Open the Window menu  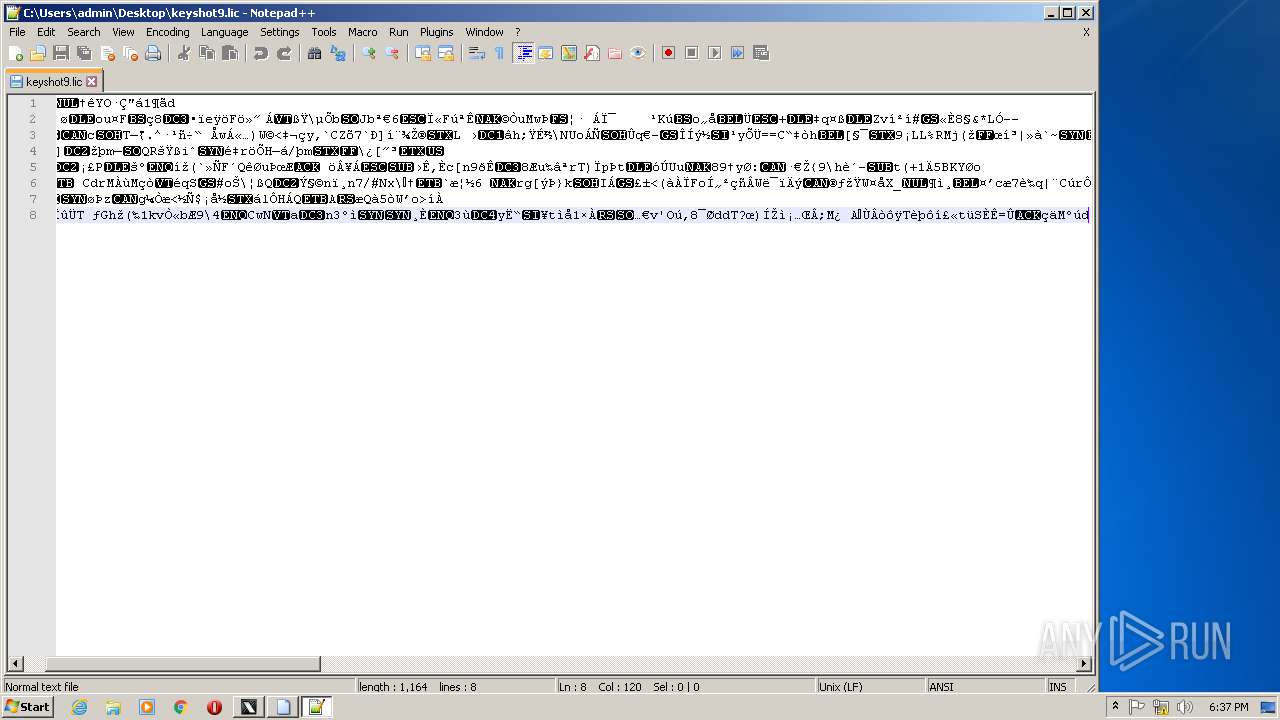[485, 32]
